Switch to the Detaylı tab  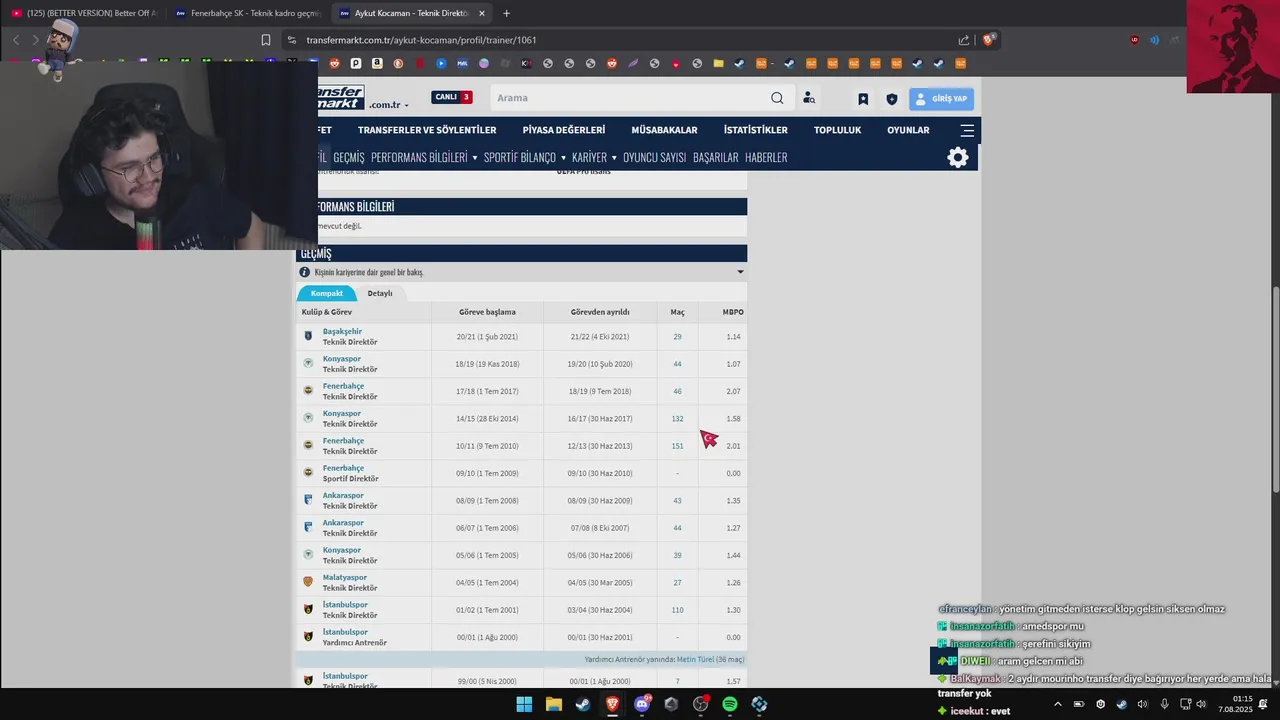pyautogui.click(x=380, y=293)
